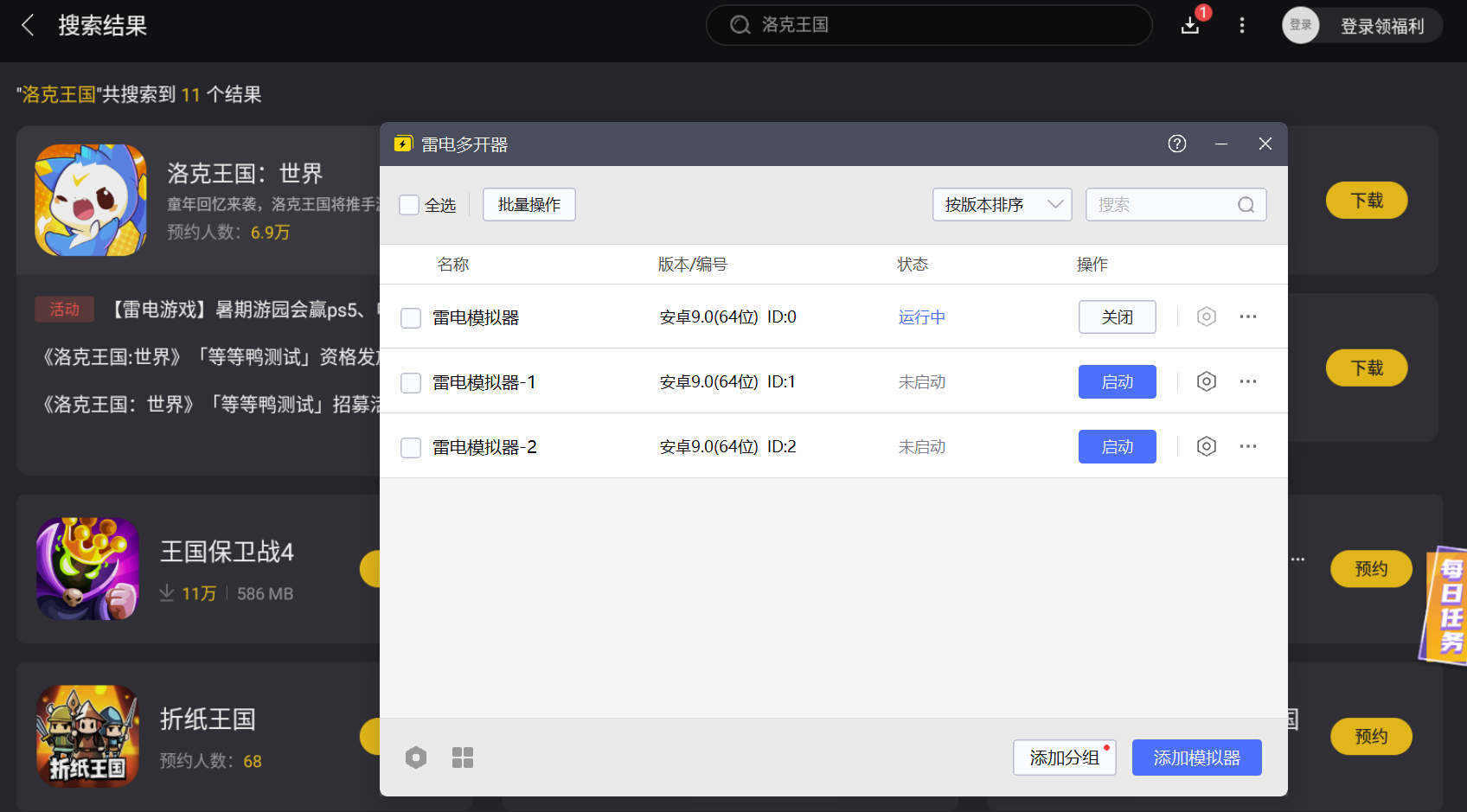Click the 运行中 status text
1467x812 pixels.
coord(922,317)
